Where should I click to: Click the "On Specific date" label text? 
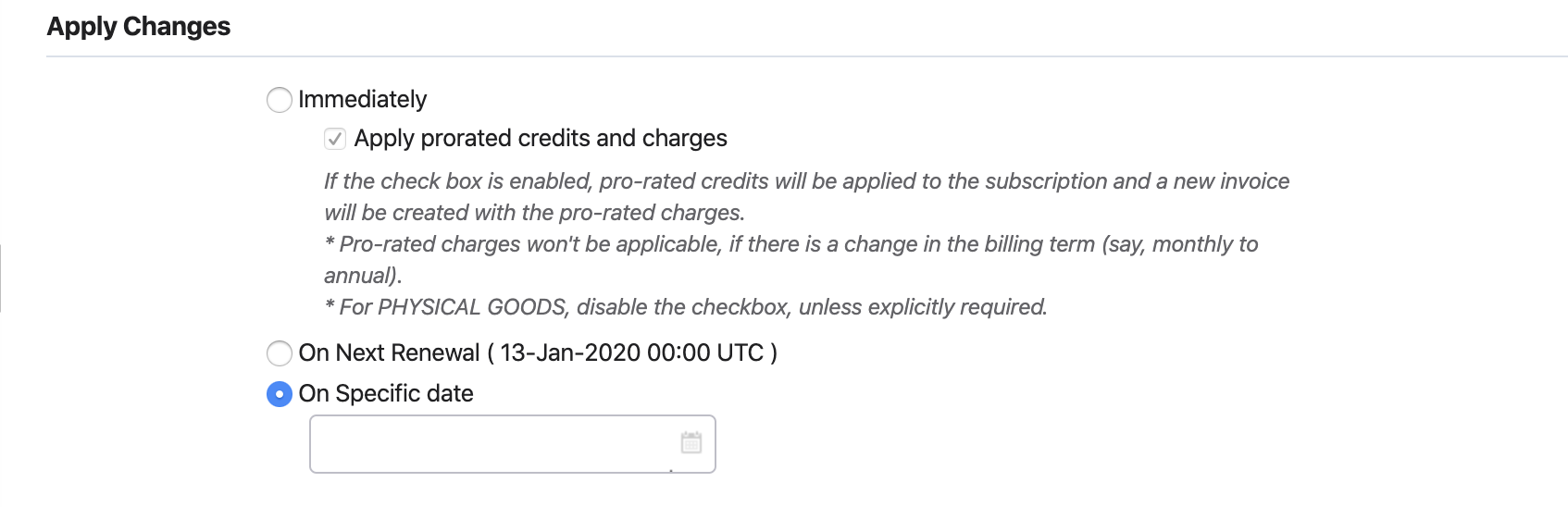(x=386, y=394)
